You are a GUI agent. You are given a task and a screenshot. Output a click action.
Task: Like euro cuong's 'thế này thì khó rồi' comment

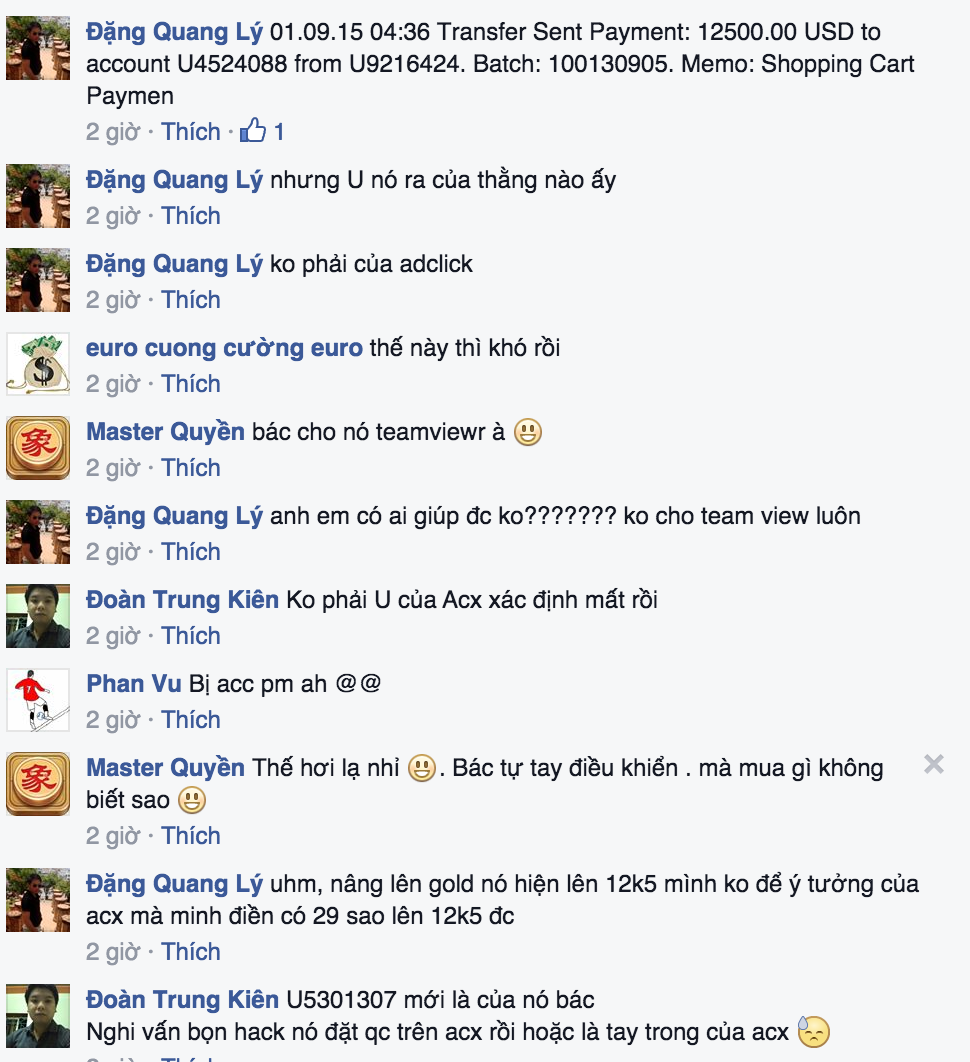[191, 383]
